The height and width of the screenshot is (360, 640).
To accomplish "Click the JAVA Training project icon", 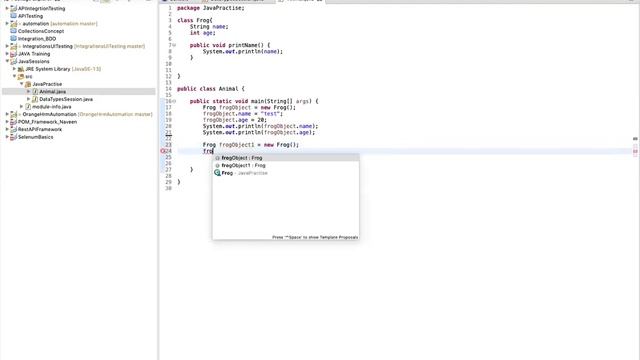I will click(13, 54).
